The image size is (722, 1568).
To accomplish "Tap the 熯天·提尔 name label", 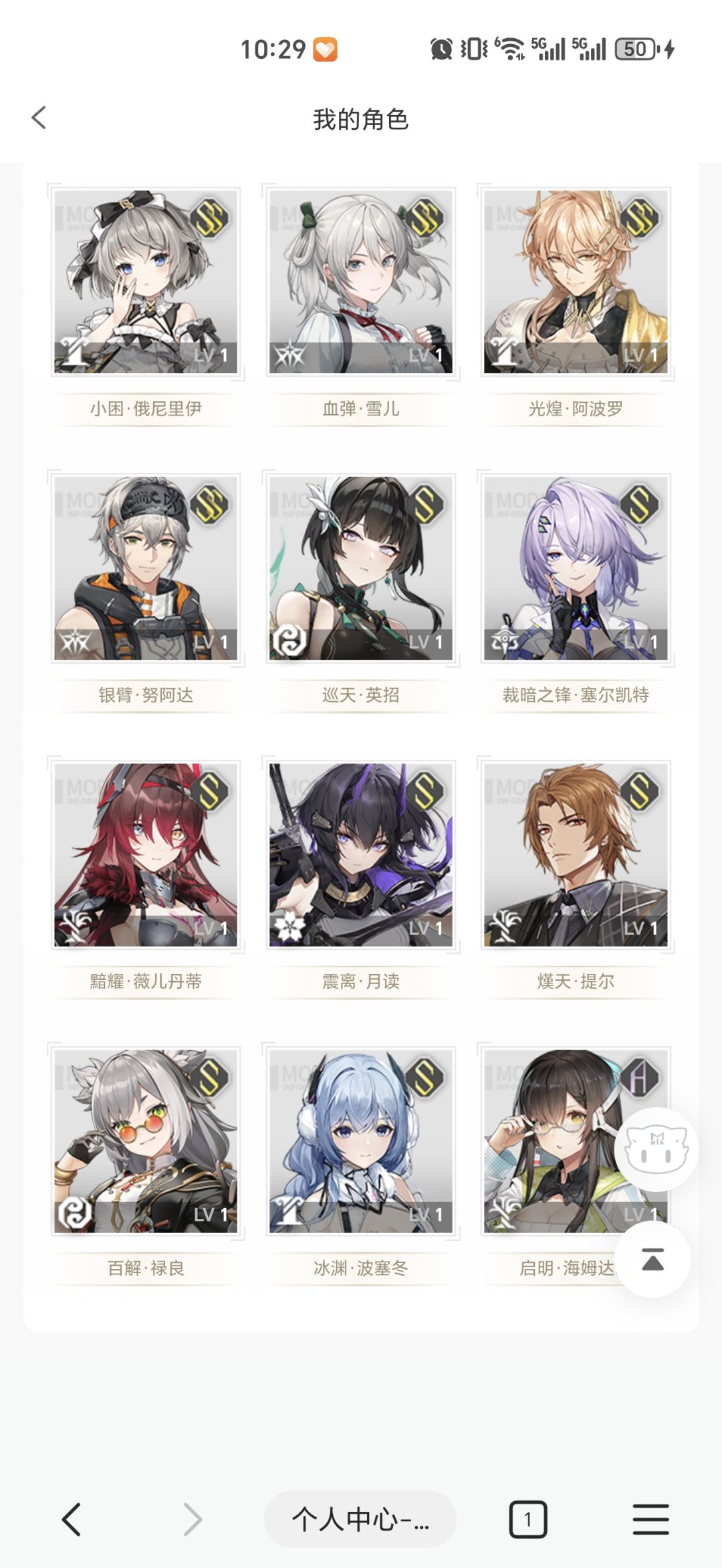I will tap(576, 981).
